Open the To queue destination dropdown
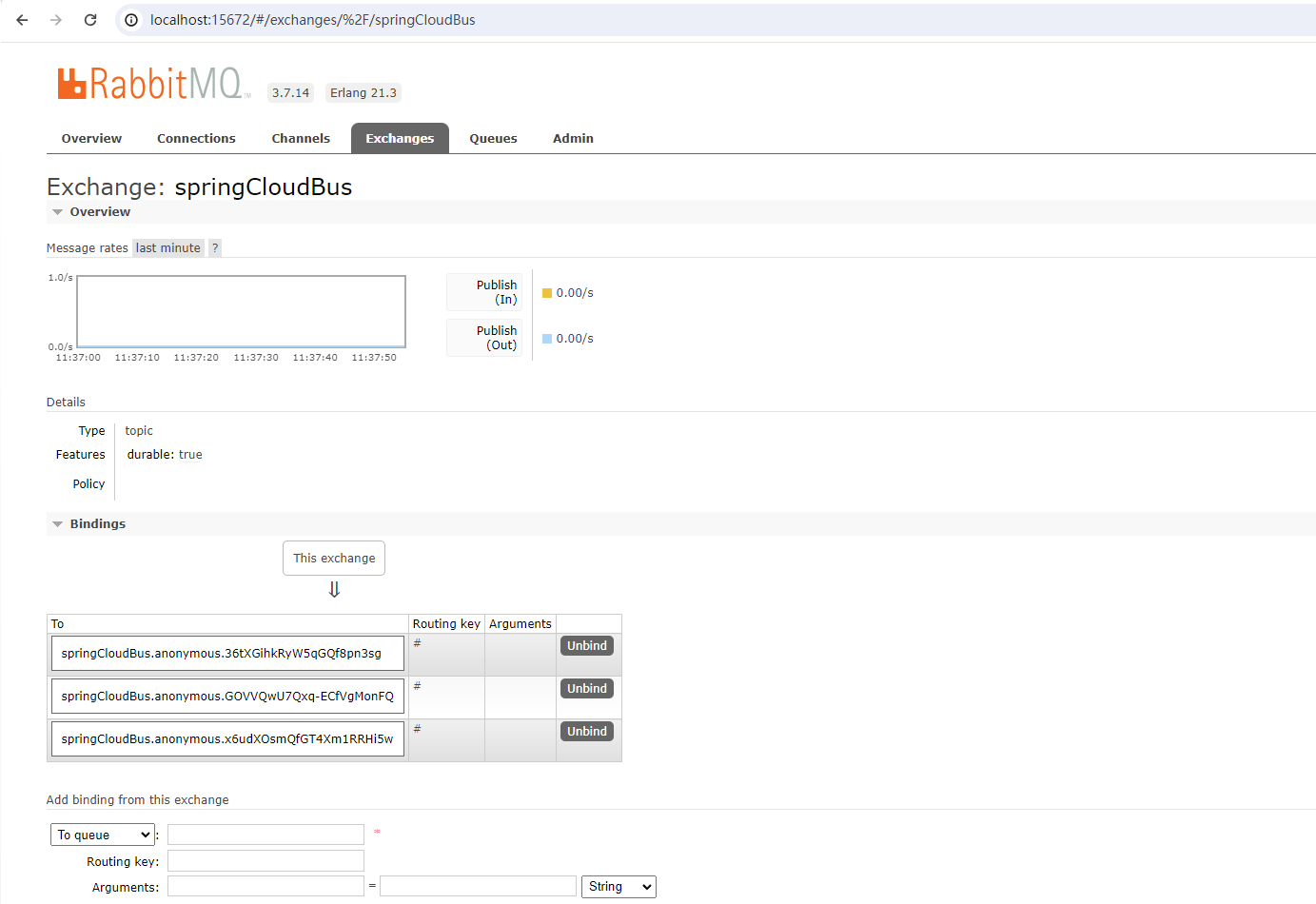Screen dimensions: 1316x904 [x=103, y=835]
